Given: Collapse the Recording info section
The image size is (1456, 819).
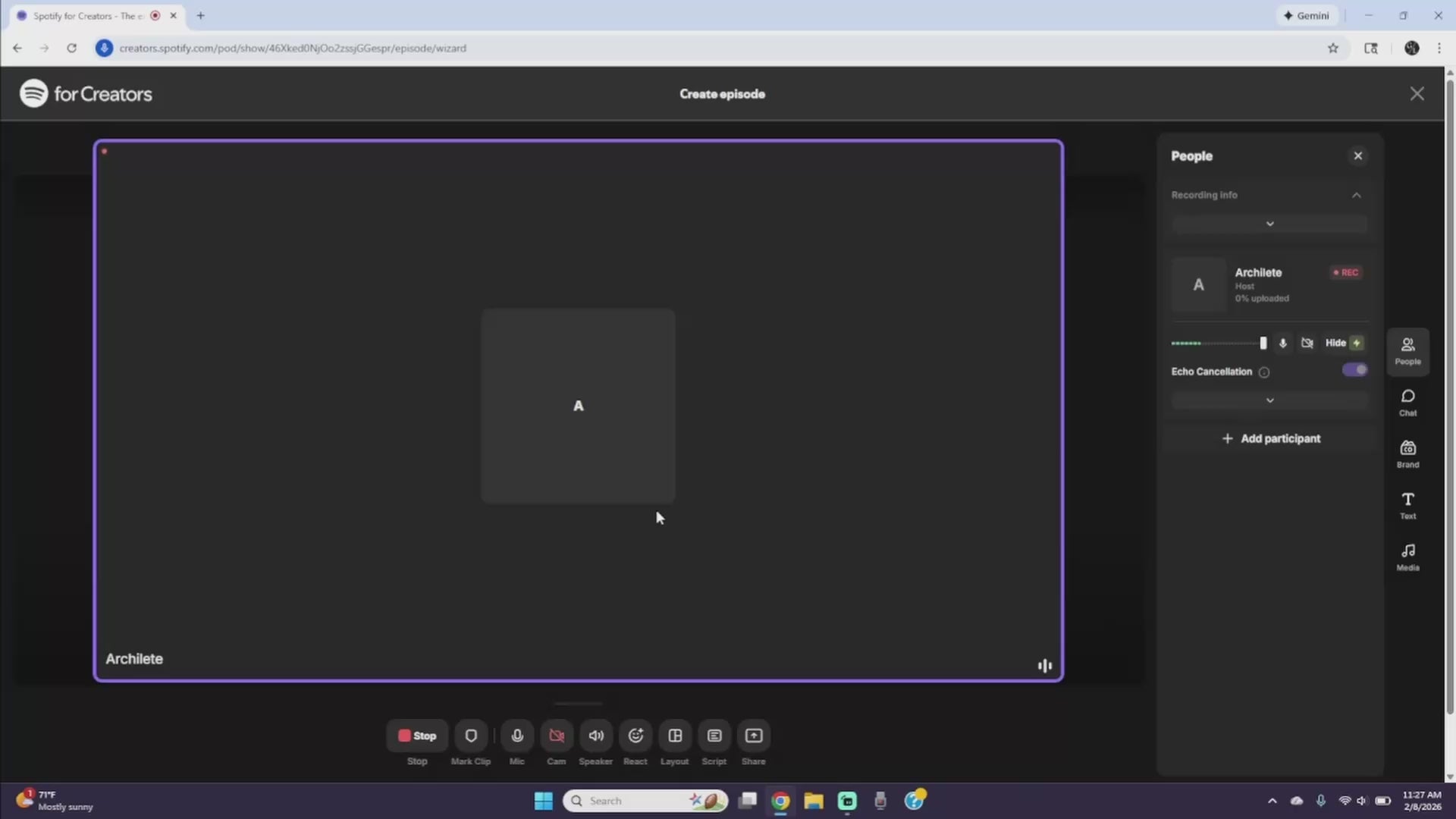Looking at the screenshot, I should [1356, 195].
